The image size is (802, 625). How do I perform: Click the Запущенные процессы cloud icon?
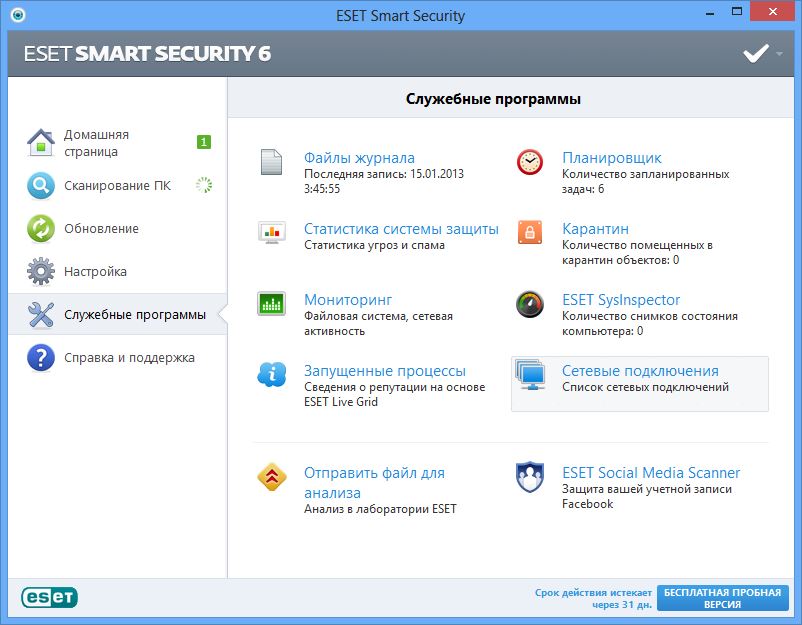point(272,375)
